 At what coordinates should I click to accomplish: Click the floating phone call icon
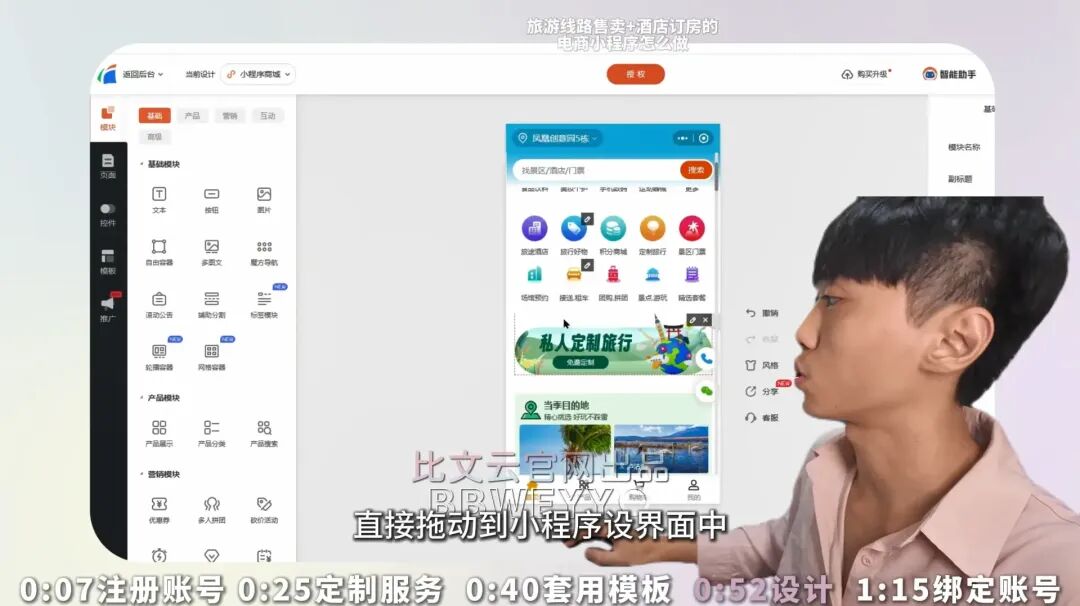click(706, 359)
